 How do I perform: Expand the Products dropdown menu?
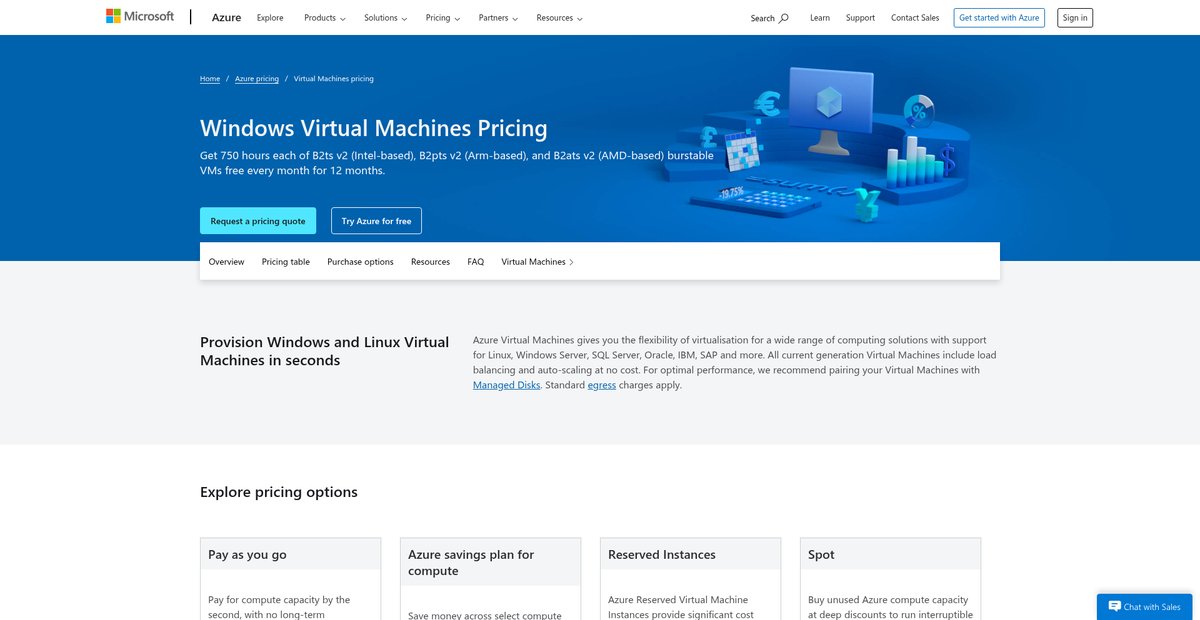pyautogui.click(x=325, y=18)
